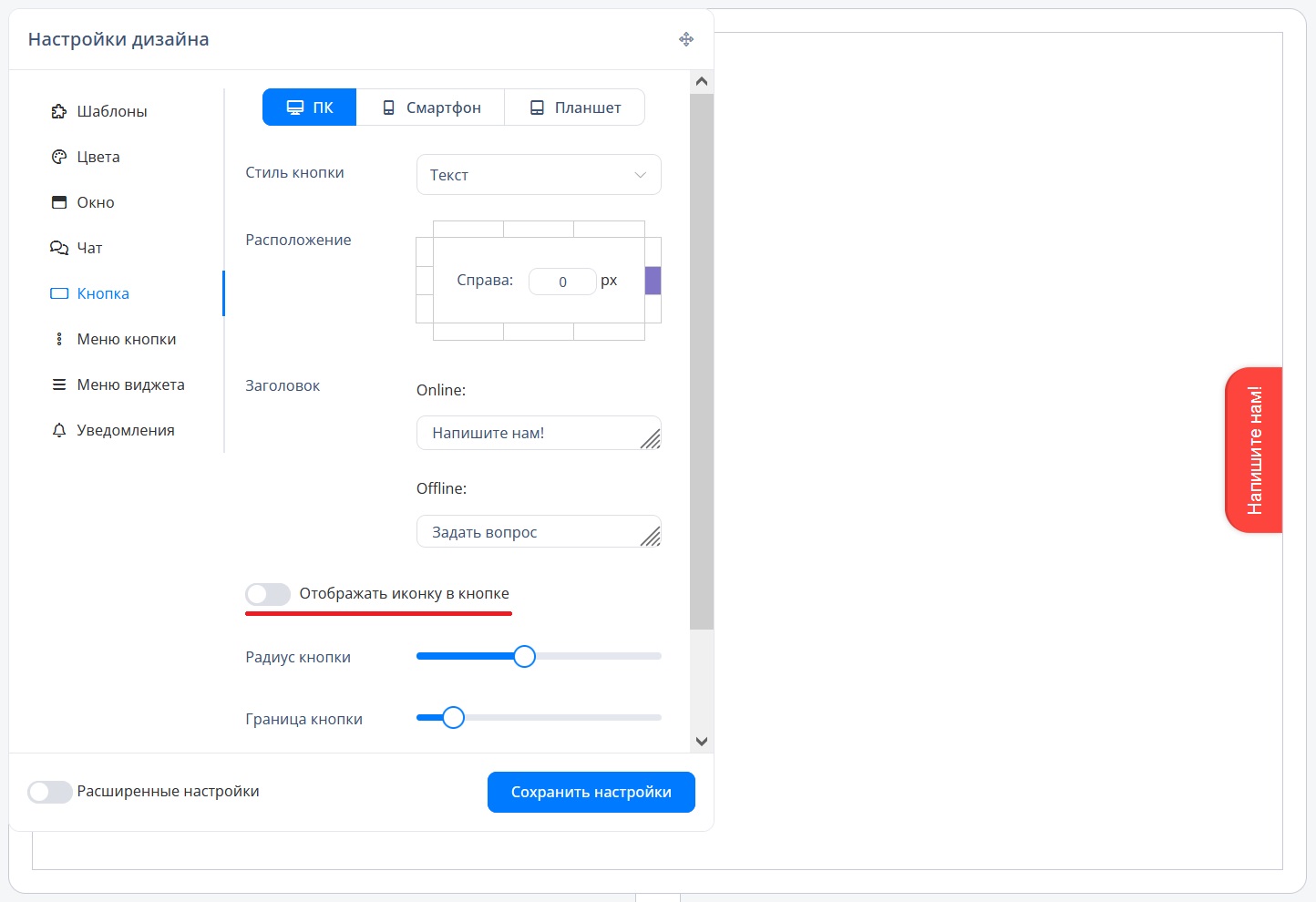Click the Сохранить настройки button
This screenshot has height=902, width=1316.
pyautogui.click(x=591, y=792)
